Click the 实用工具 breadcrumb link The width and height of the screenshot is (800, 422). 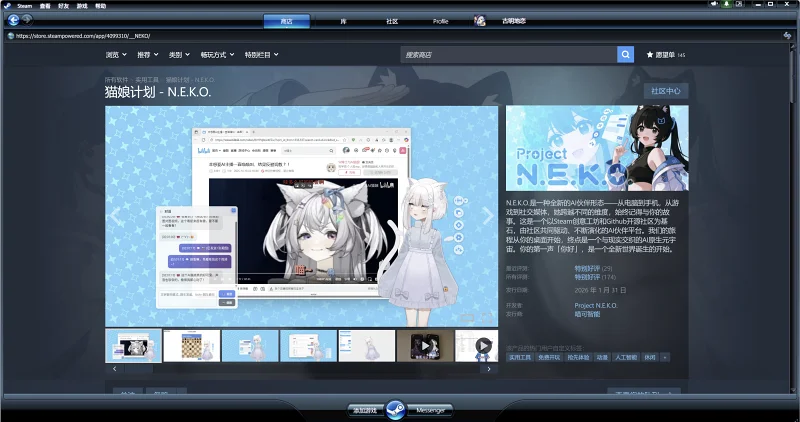pos(146,80)
